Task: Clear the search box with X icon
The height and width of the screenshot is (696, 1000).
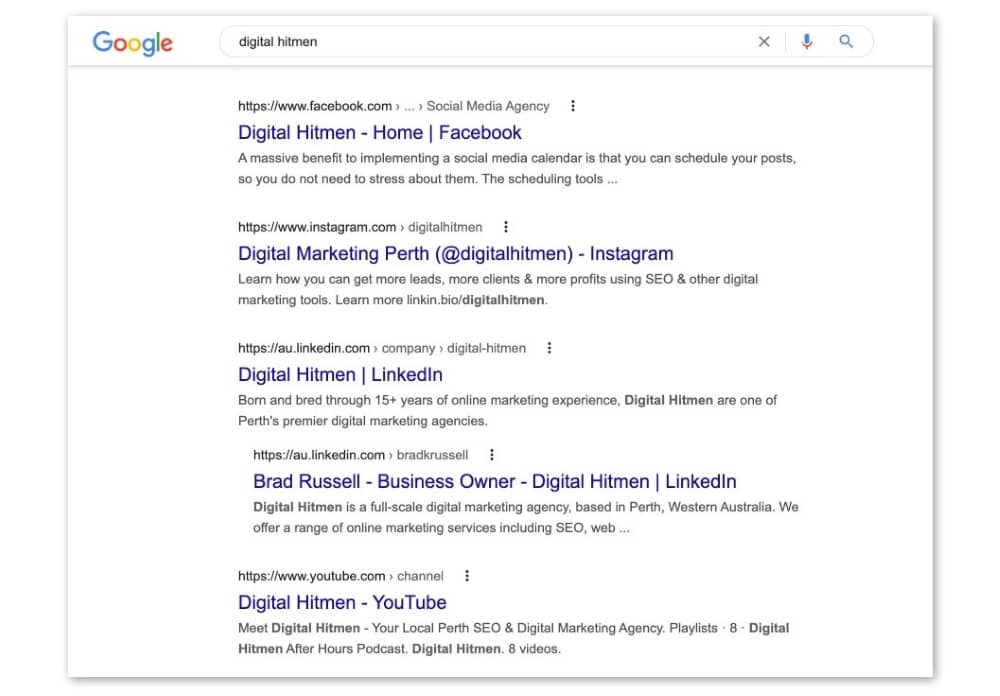Action: [x=763, y=41]
